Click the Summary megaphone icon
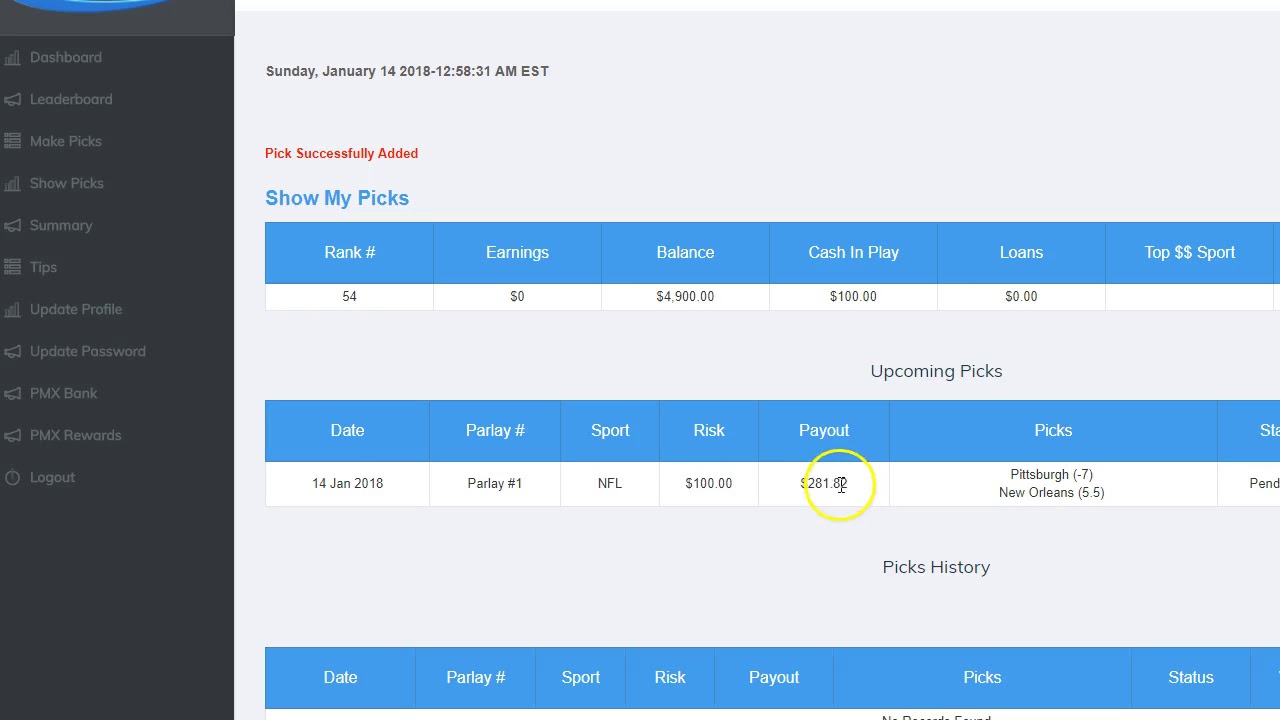 point(12,226)
